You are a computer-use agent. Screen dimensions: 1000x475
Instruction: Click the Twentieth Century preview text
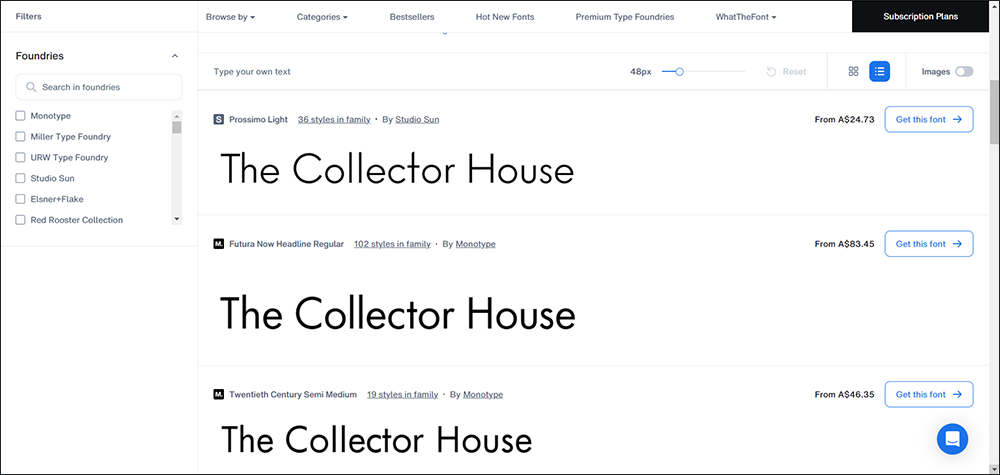pos(376,440)
